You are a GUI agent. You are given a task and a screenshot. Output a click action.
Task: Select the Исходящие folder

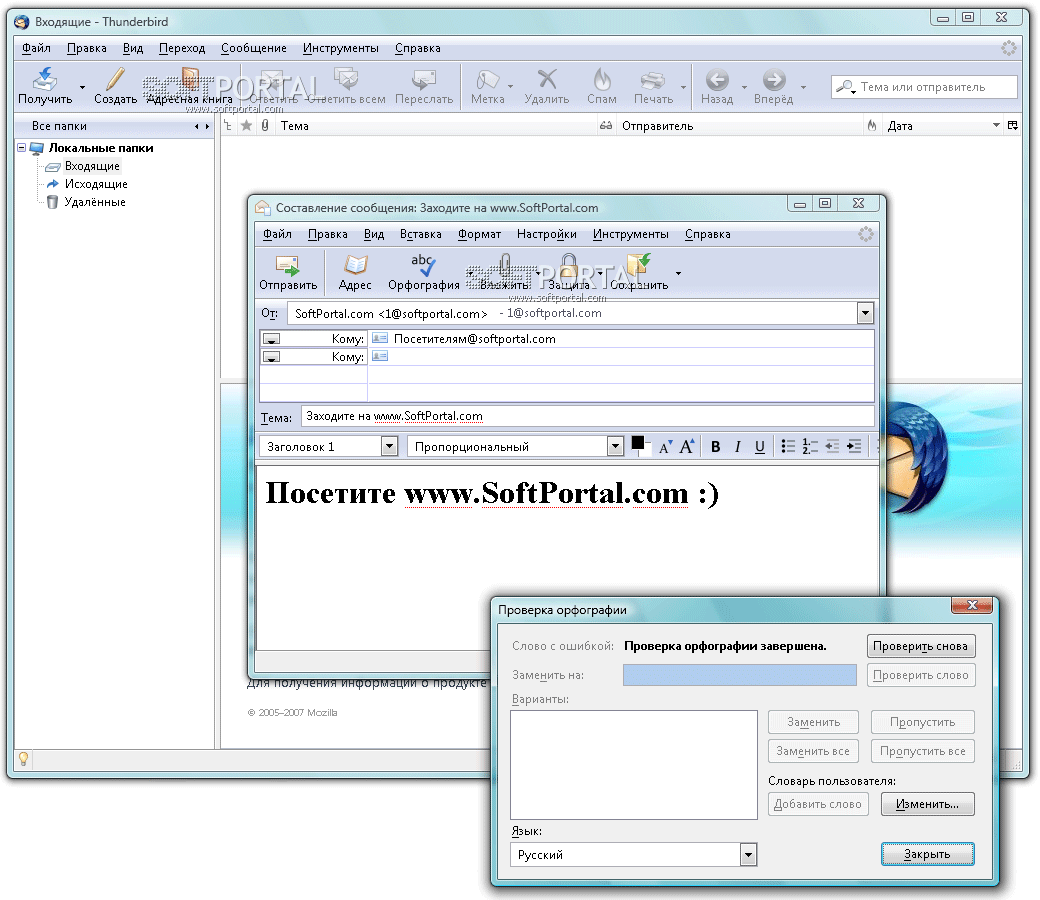[96, 184]
